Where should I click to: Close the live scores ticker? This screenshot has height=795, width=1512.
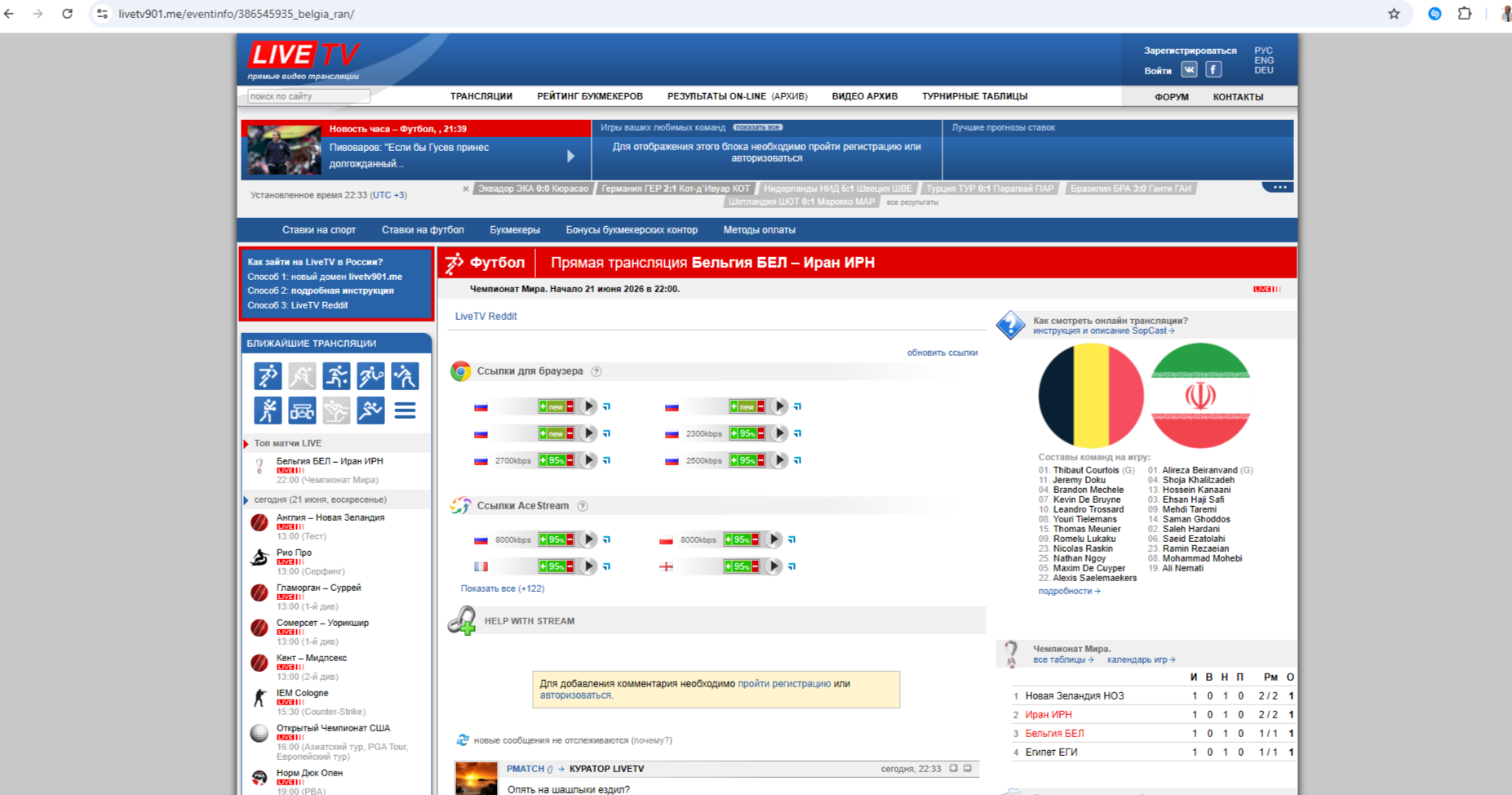(466, 189)
